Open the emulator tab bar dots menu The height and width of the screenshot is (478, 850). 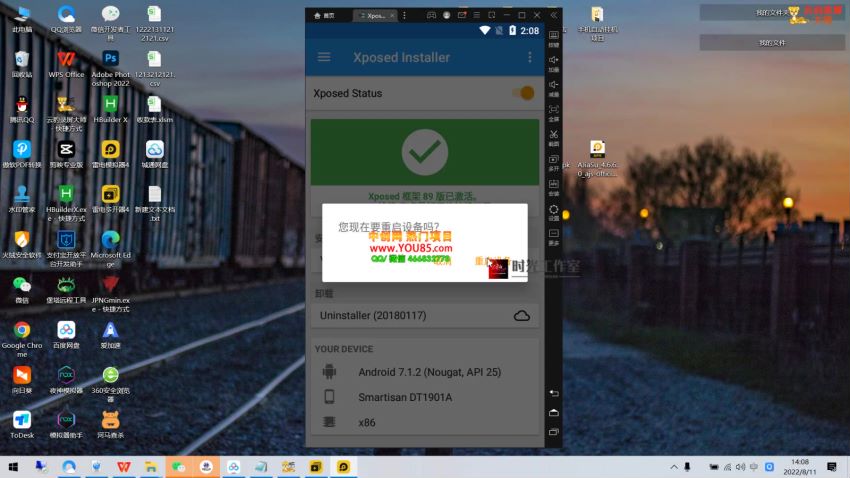(x=404, y=15)
